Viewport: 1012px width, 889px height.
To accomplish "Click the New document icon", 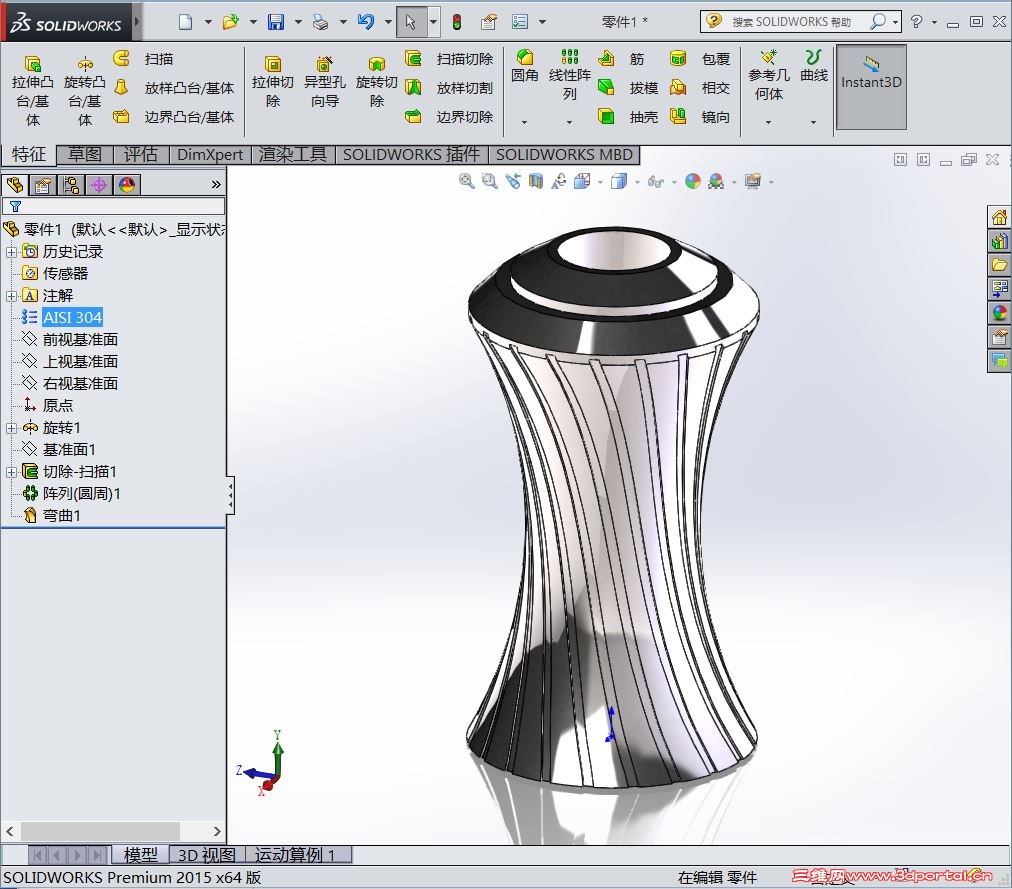I will click(x=185, y=22).
